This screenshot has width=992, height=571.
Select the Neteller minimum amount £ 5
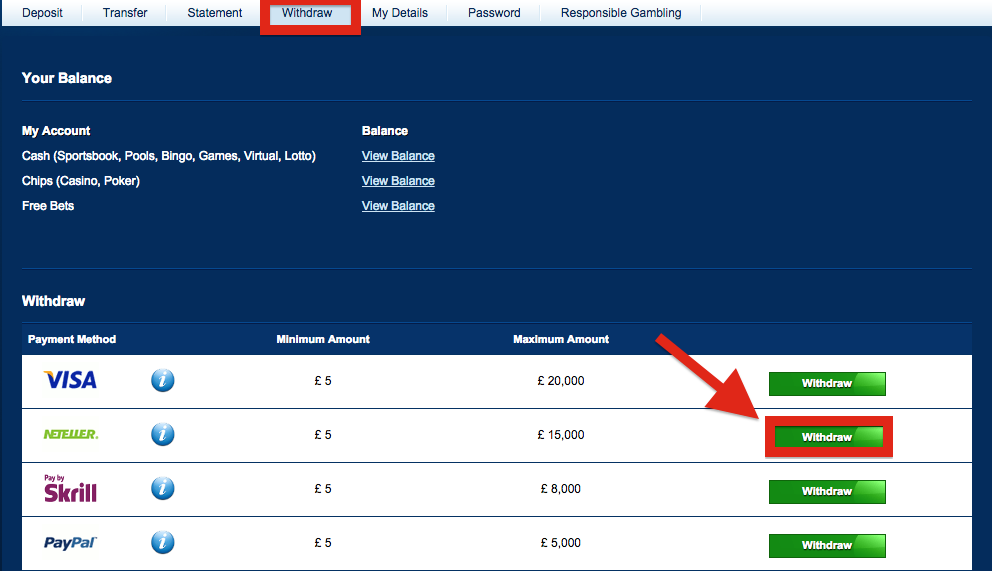pyautogui.click(x=323, y=434)
